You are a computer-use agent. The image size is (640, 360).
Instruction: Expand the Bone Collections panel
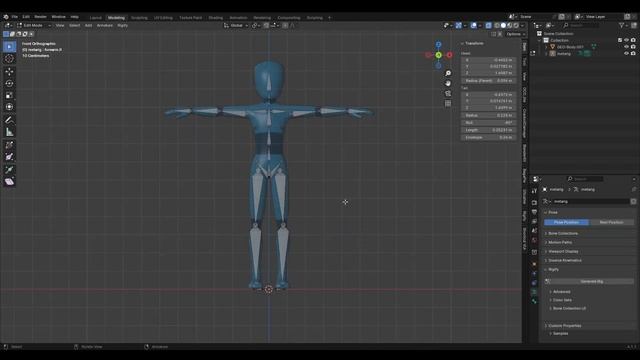point(562,233)
